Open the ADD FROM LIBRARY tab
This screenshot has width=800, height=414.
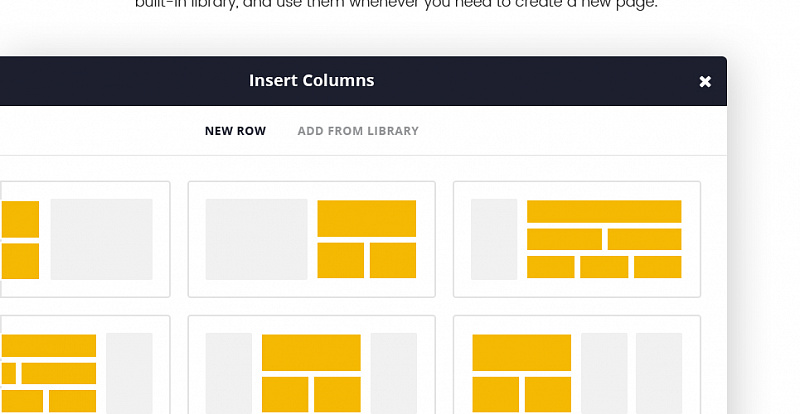(x=358, y=131)
